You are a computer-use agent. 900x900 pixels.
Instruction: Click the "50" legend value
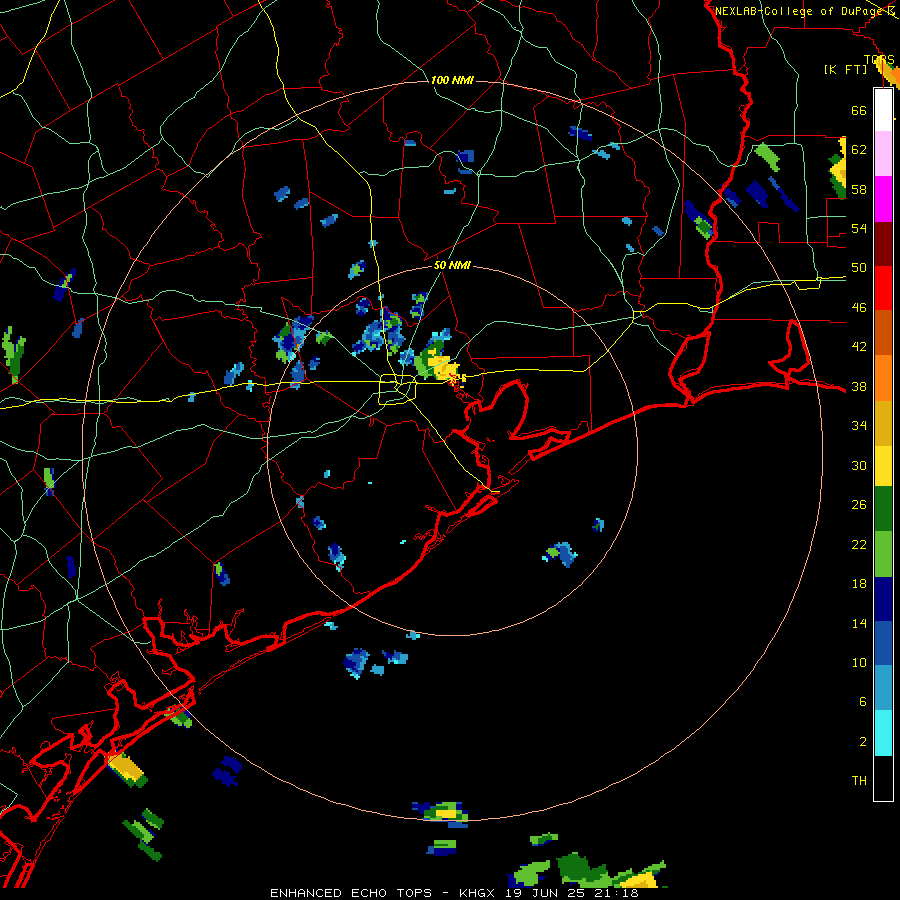click(859, 268)
